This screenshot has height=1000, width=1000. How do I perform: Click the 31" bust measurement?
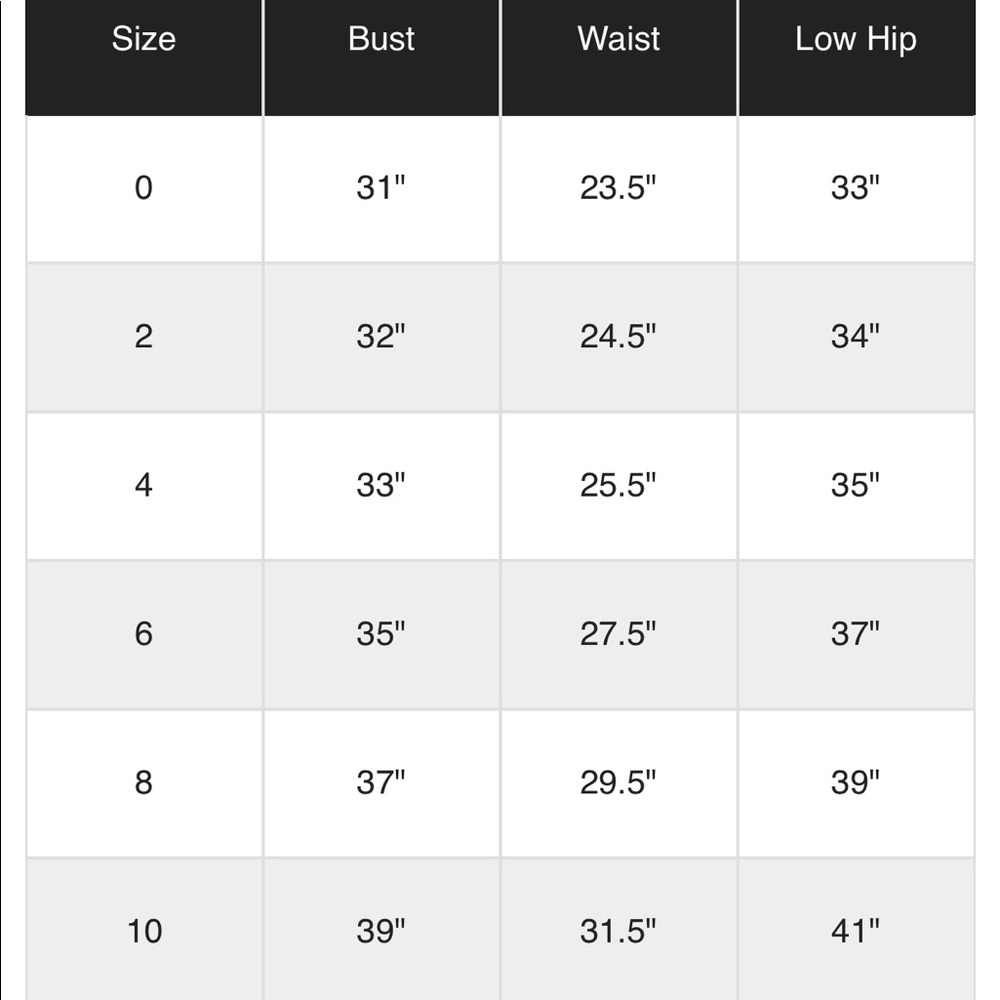[381, 188]
